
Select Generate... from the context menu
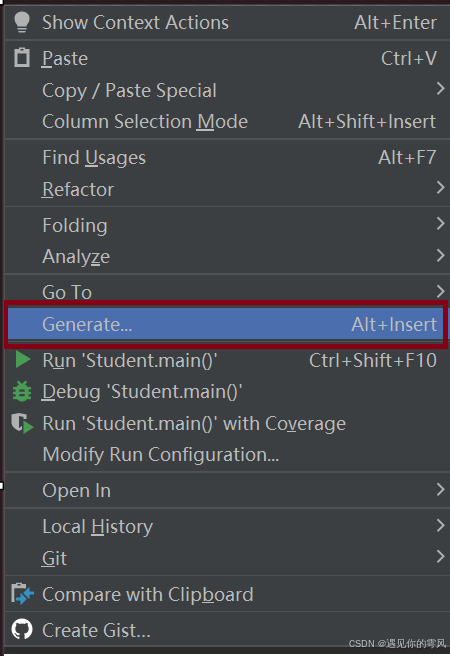(226, 324)
